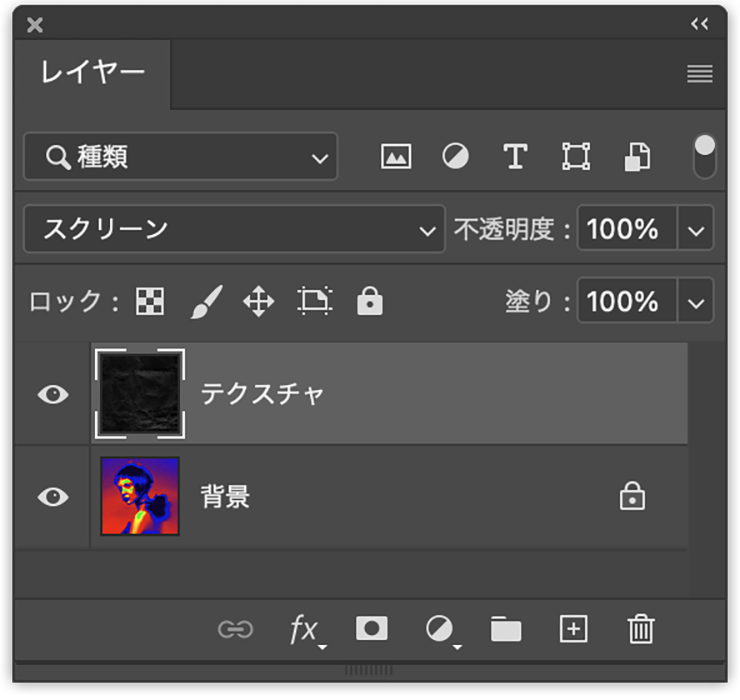Screen dimensions: 740x700
Task: Open the 種類 filter type dropdown
Action: pyautogui.click(x=181, y=157)
